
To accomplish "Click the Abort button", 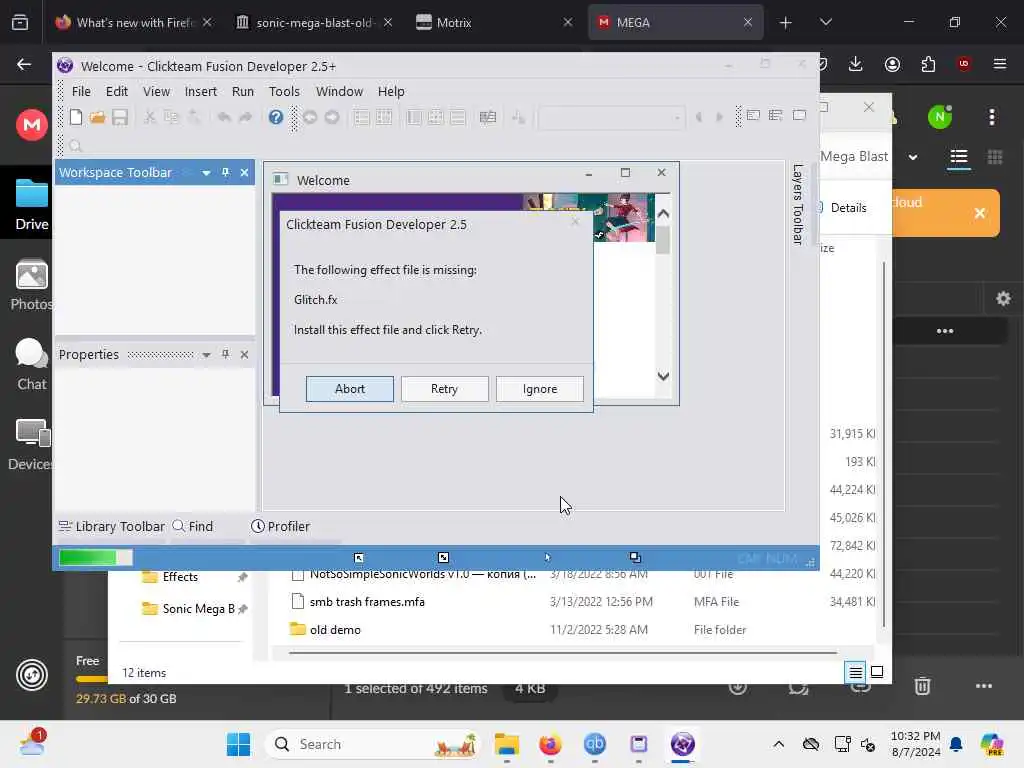I will tap(349, 389).
